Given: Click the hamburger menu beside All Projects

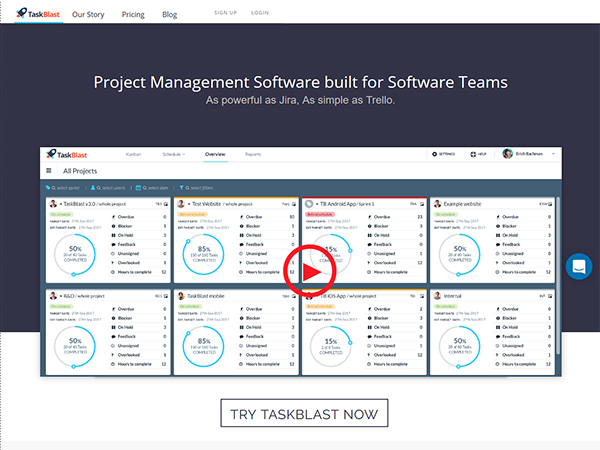Looking at the screenshot, I should (49, 171).
